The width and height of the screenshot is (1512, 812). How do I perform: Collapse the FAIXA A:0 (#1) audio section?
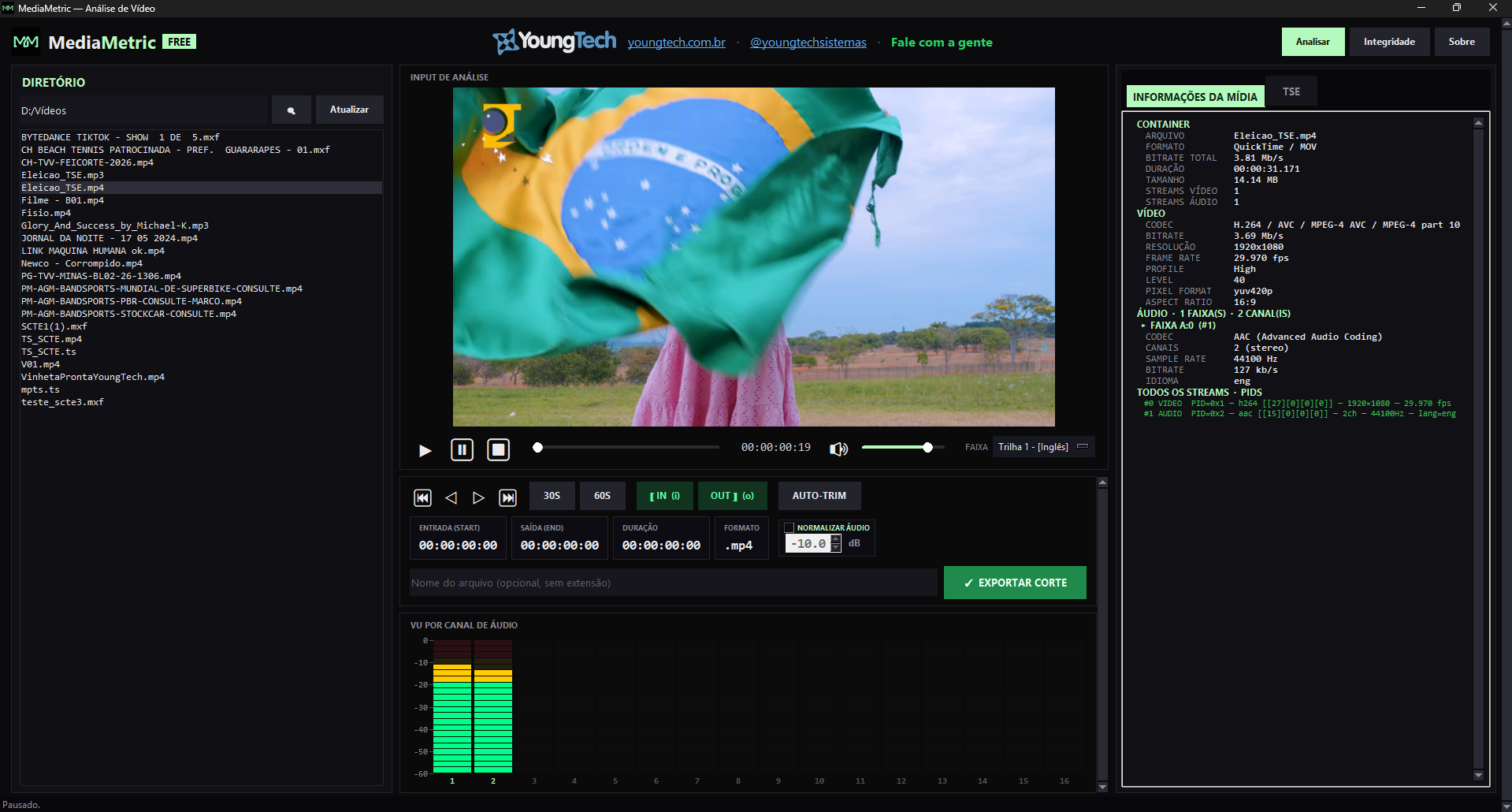coord(1143,325)
